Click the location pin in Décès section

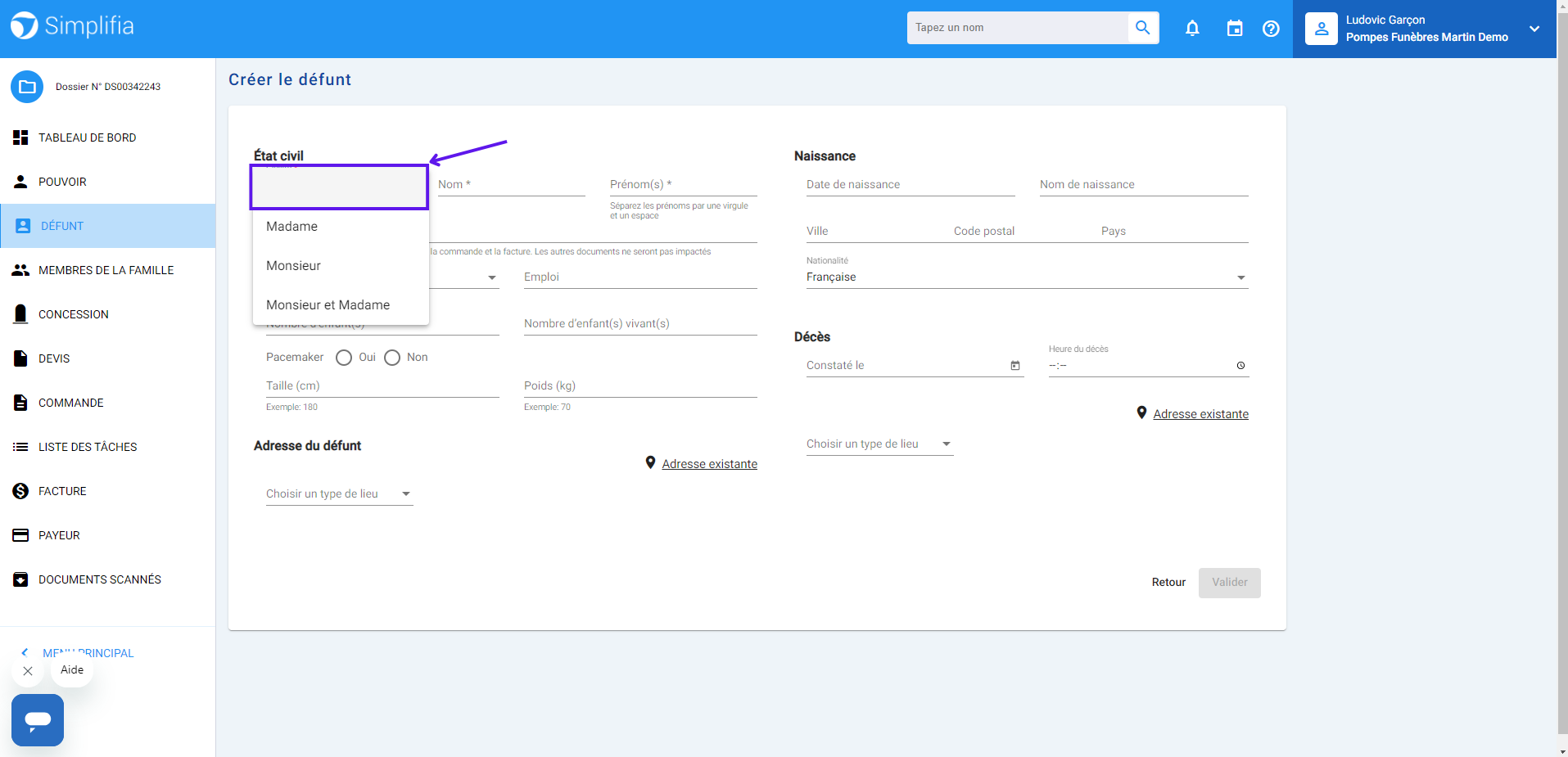(1141, 413)
